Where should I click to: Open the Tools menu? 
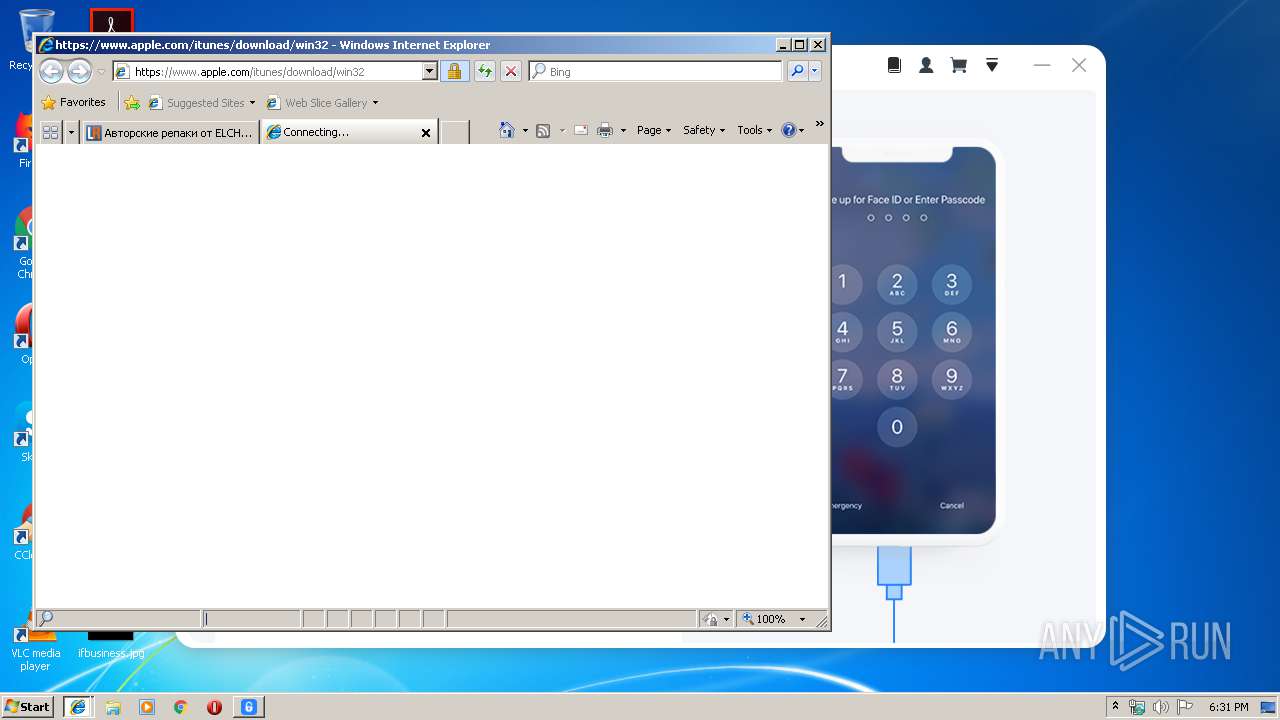click(x=755, y=130)
